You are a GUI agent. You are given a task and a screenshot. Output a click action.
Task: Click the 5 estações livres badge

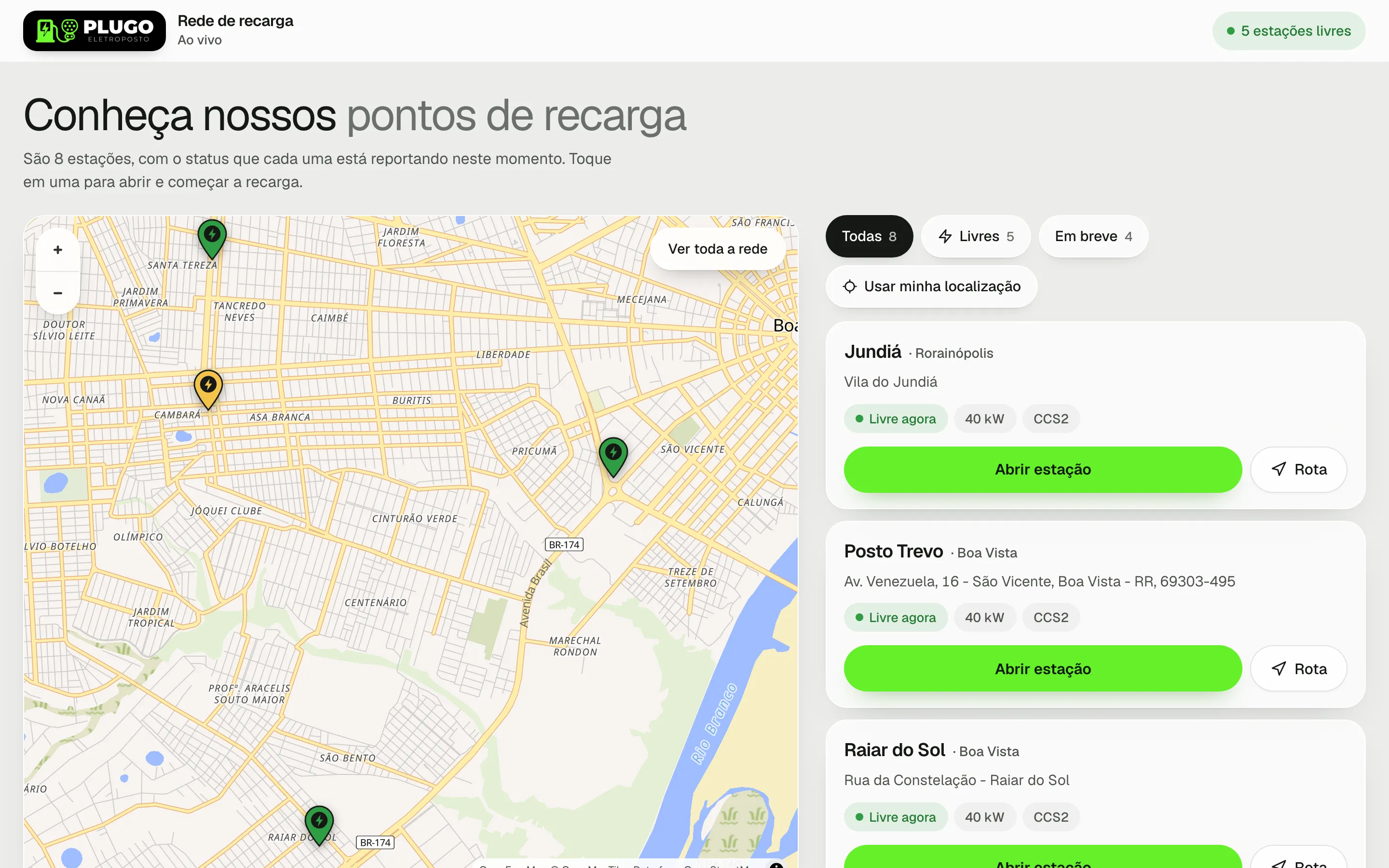point(1289,31)
